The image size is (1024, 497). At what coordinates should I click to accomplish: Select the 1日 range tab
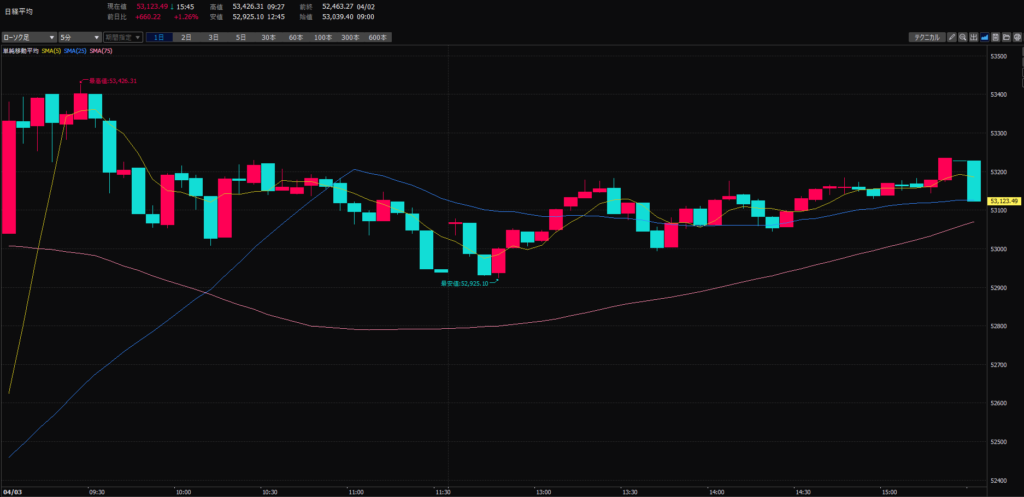click(159, 37)
